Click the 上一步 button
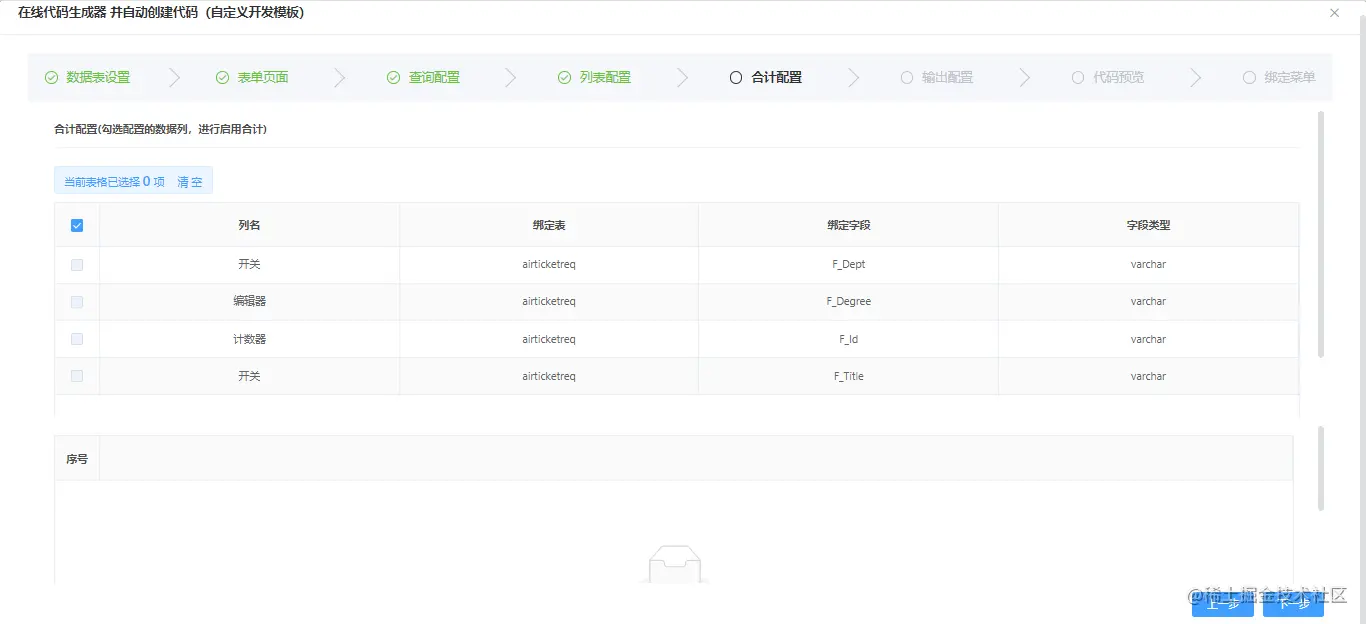The width and height of the screenshot is (1366, 624). (1222, 603)
